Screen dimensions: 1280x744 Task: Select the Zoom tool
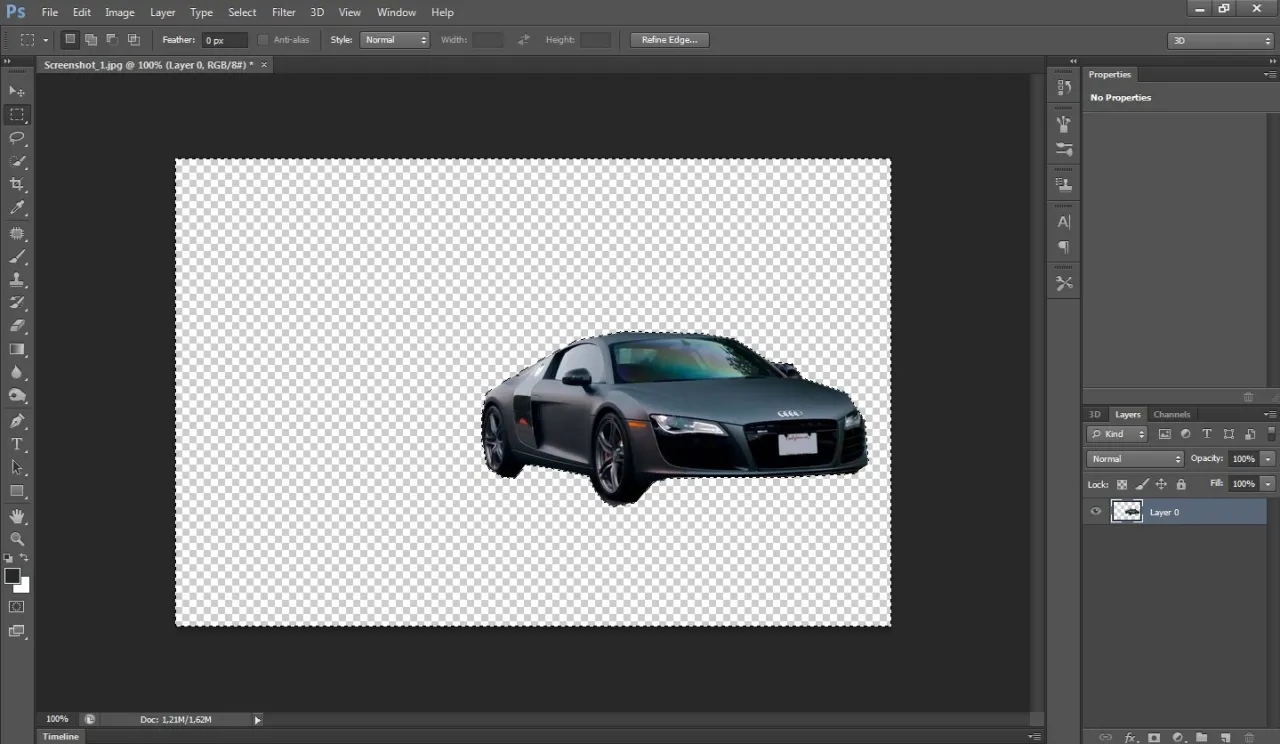point(17,539)
